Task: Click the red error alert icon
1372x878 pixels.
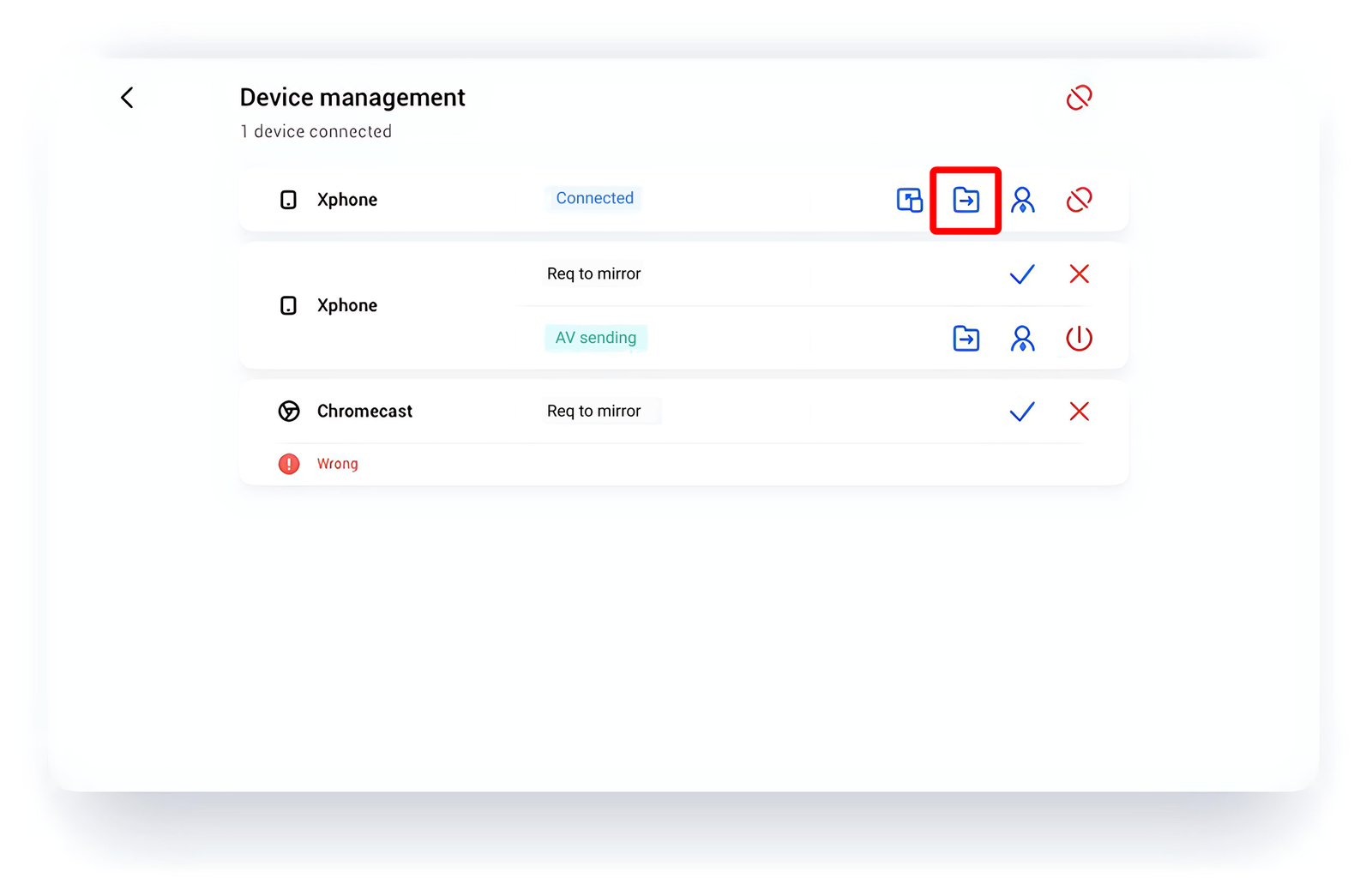Action: pos(289,464)
